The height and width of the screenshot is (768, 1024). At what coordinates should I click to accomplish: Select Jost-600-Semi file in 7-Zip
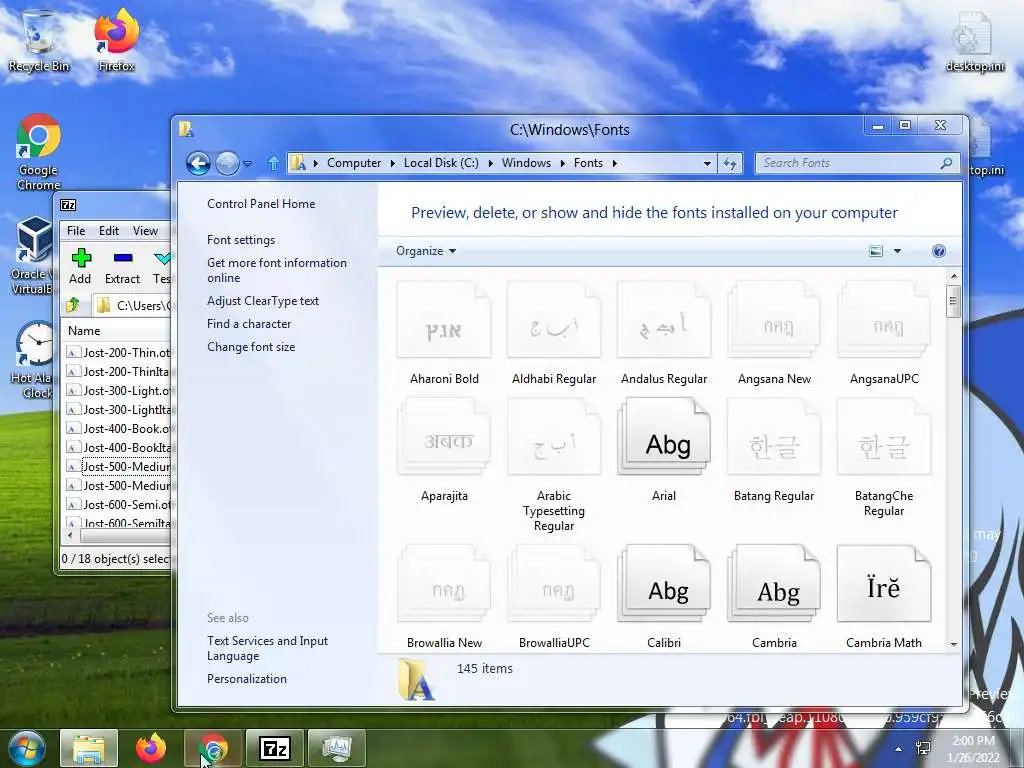pos(118,504)
